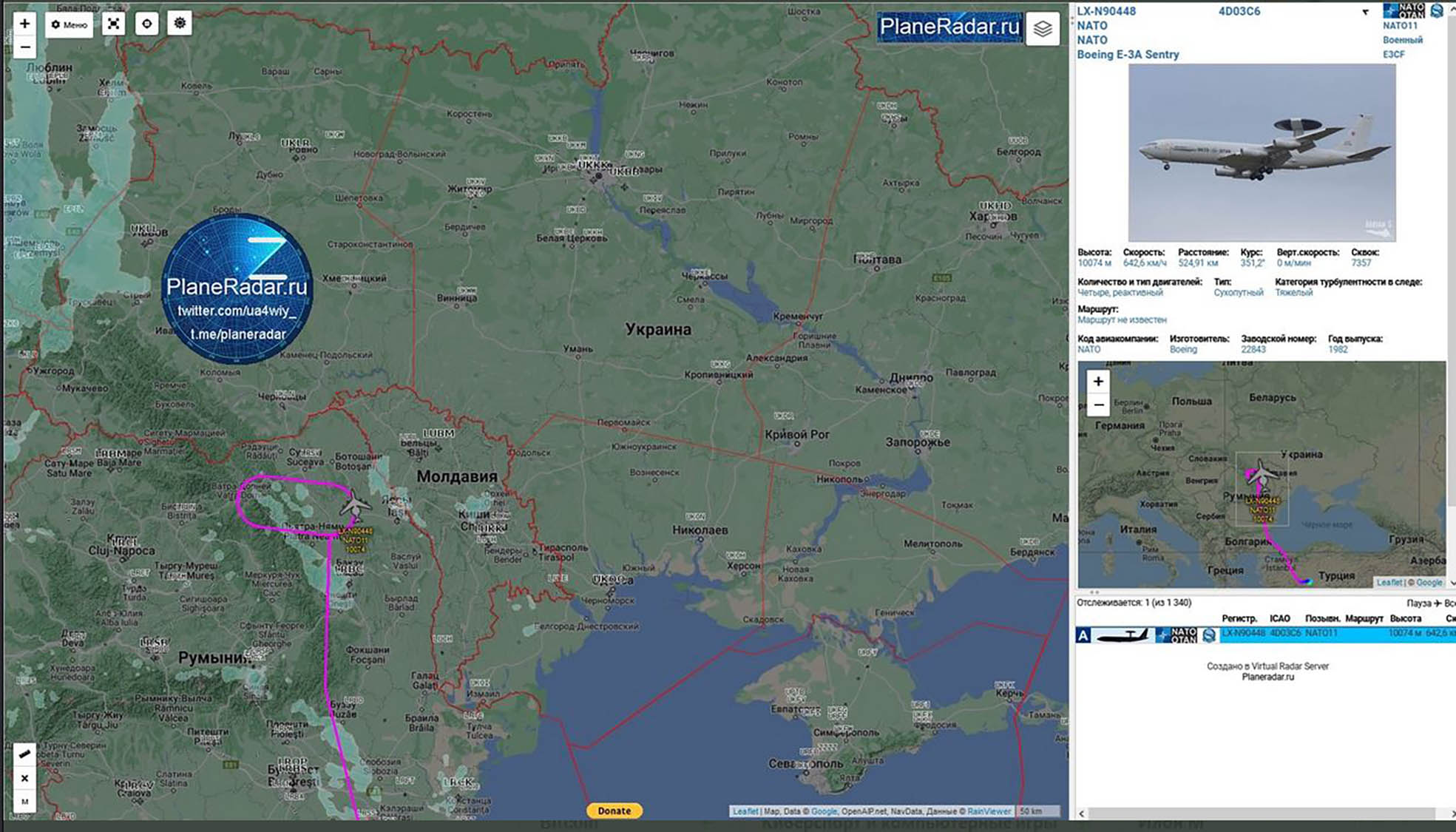
Task: Sort list by Высота column header
Action: pos(1405,618)
